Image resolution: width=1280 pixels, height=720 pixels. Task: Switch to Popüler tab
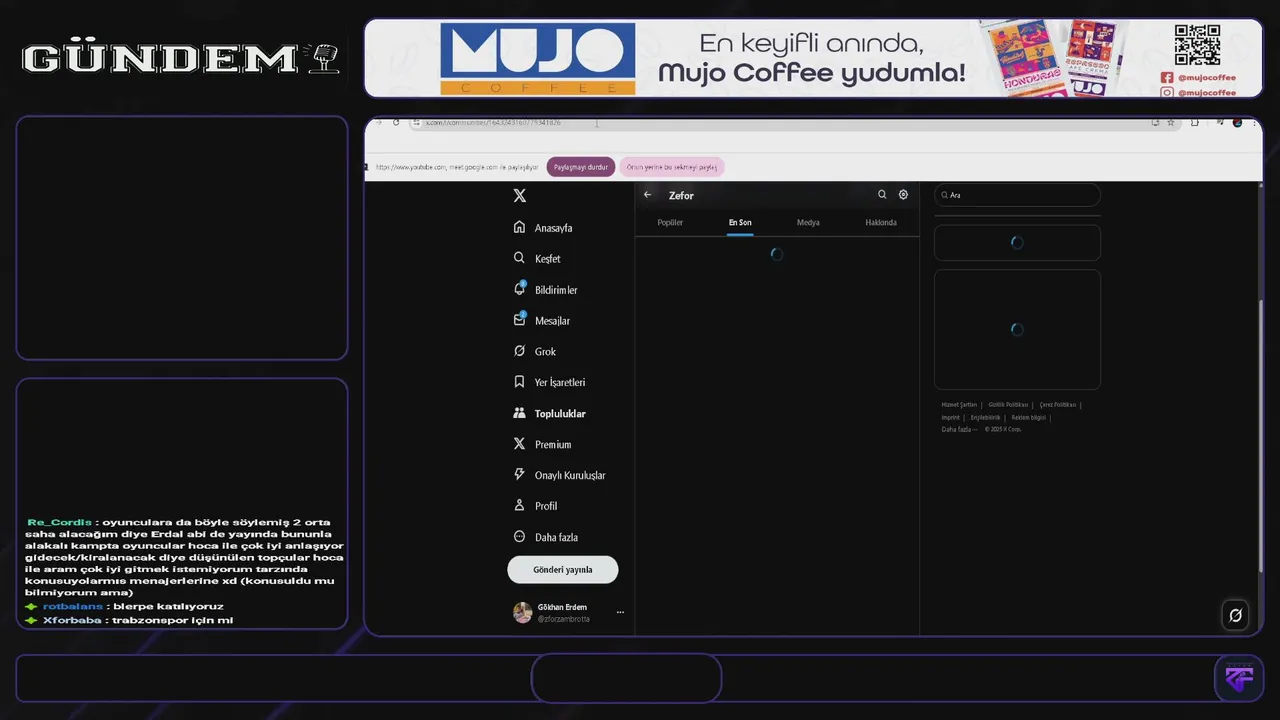(670, 222)
